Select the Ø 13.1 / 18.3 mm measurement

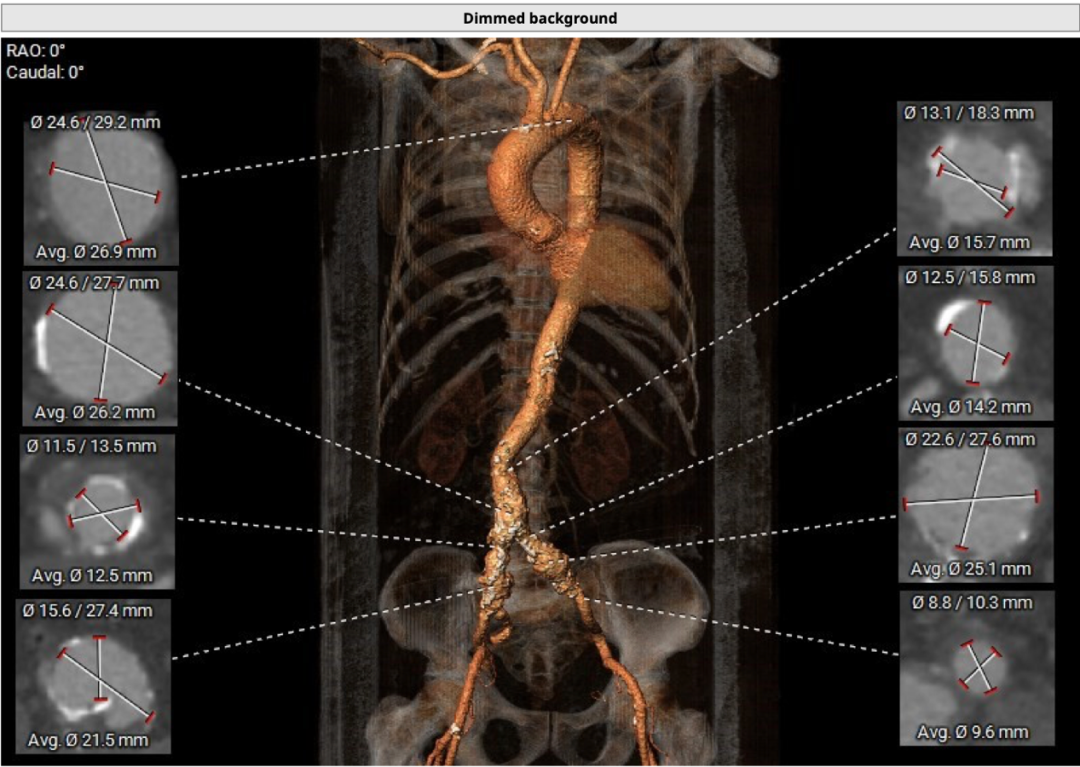tap(969, 113)
